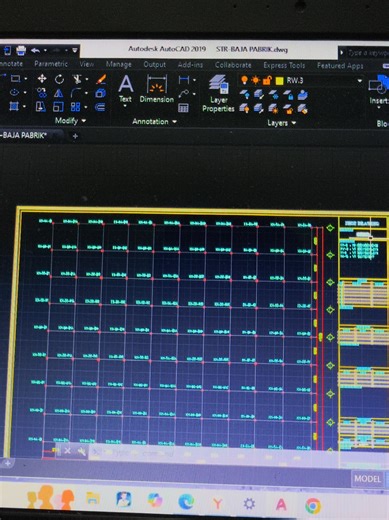
Task: Open the Output ribbon tab
Action: pos(155,65)
